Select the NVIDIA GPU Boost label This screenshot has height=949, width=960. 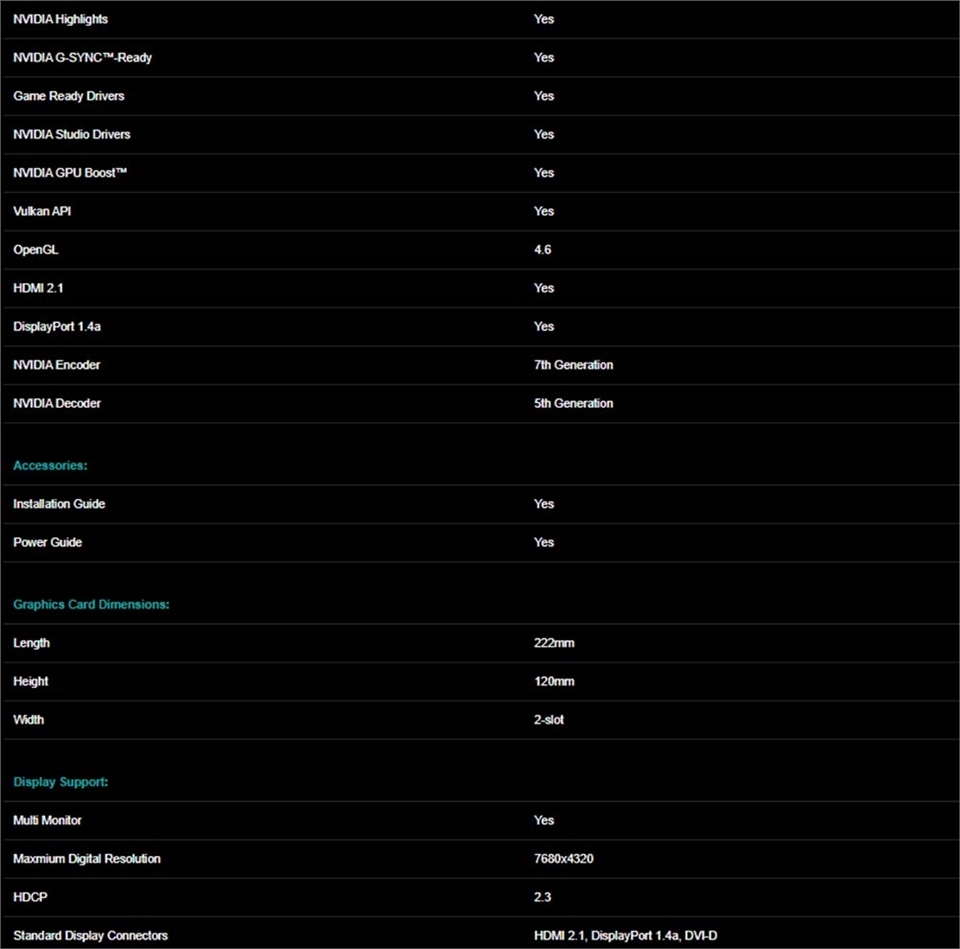[70, 173]
